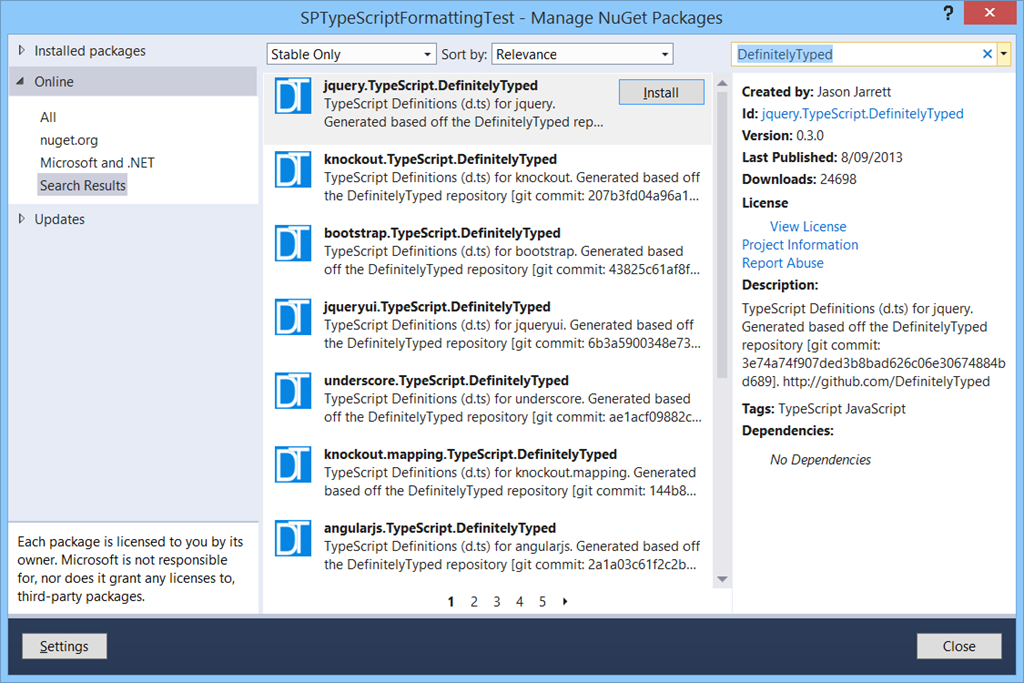Screen dimensions: 1024x683
Task: Click the DT icon for jquery.TypeScript.DefinitelyTyped
Action: tap(293, 96)
